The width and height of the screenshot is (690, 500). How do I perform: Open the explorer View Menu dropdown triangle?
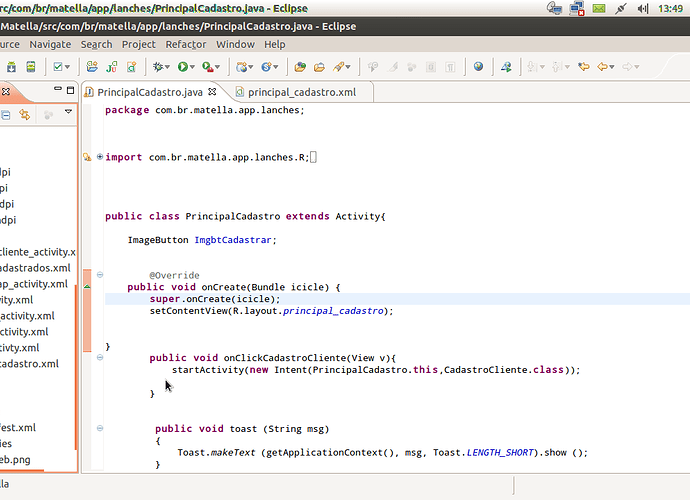click(x=69, y=113)
